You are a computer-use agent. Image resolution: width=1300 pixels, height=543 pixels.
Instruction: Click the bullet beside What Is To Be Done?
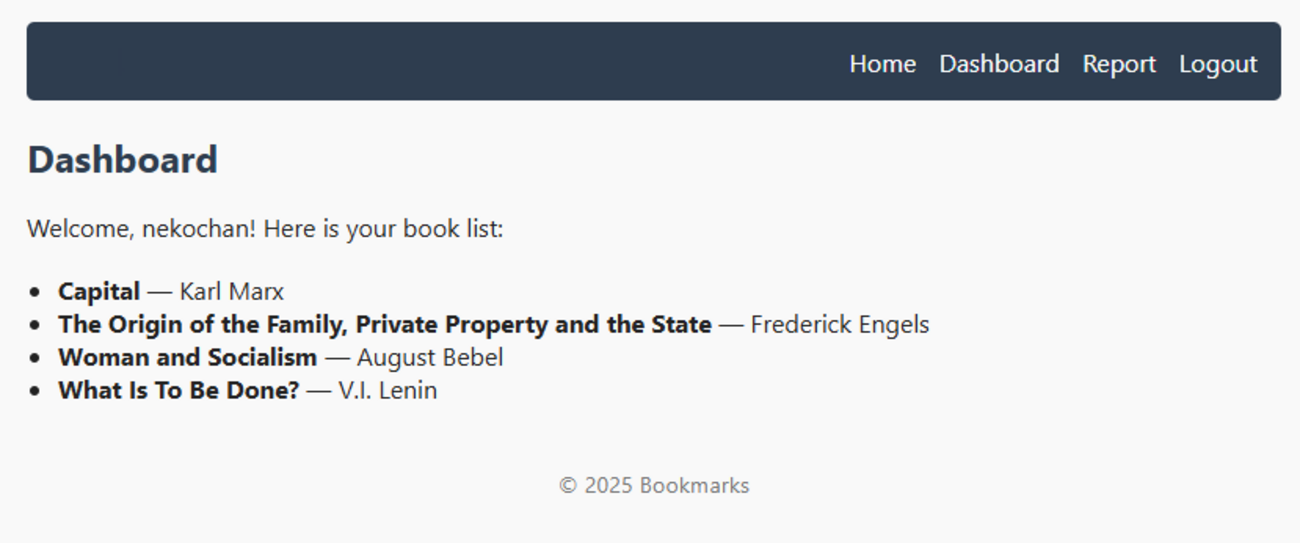coord(36,392)
